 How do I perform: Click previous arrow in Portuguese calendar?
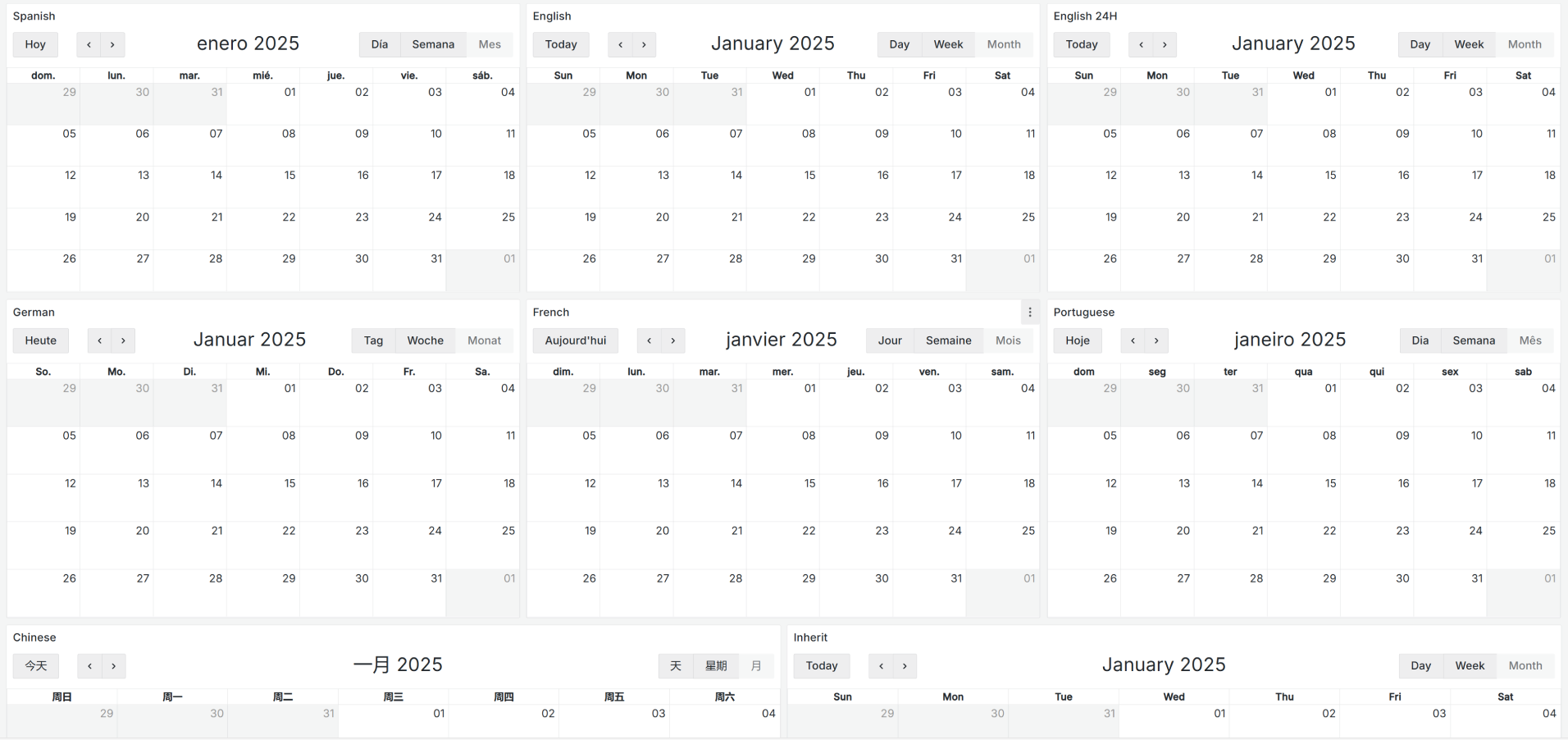(1133, 340)
